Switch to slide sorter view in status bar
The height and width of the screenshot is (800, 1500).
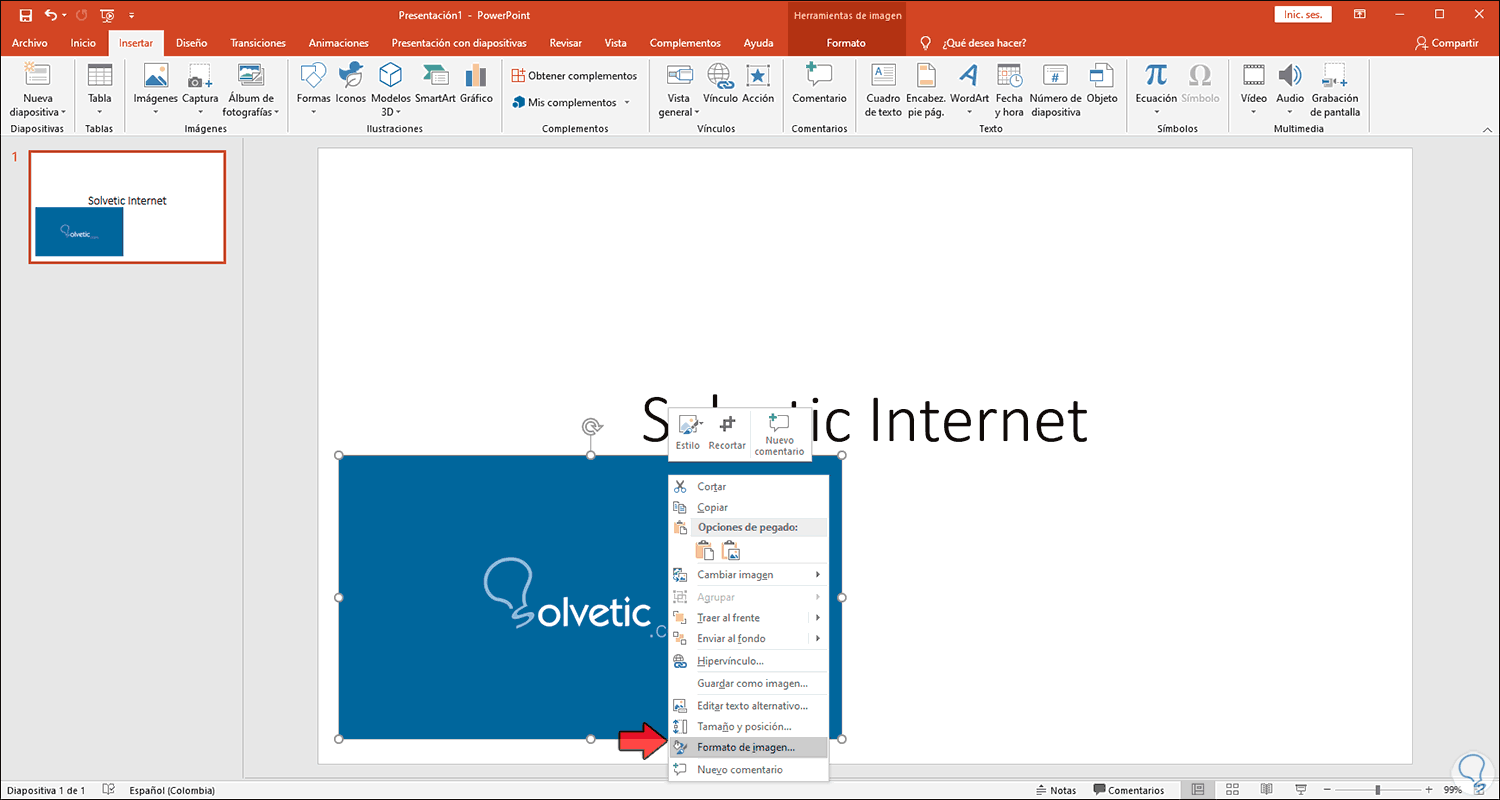pos(1232,790)
